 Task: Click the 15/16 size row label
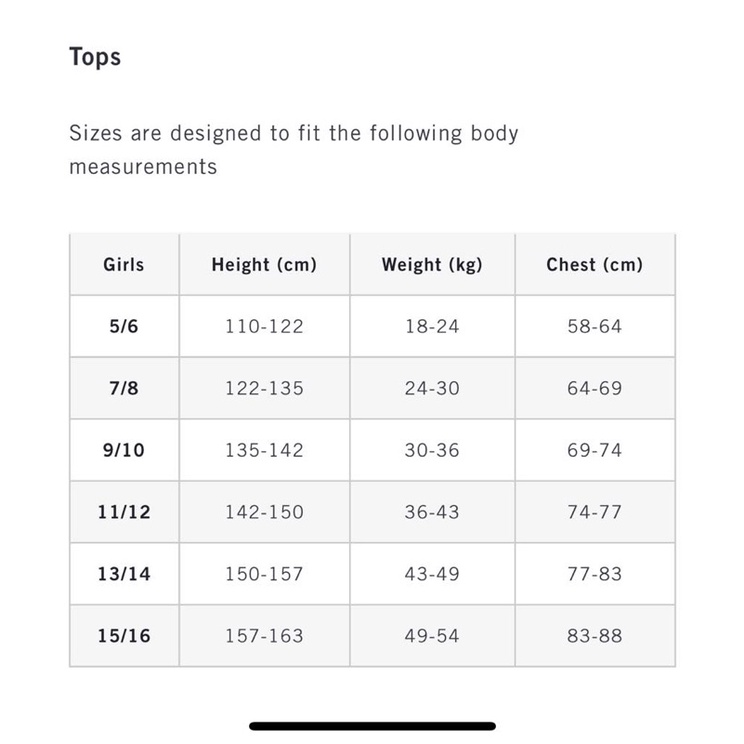pyautogui.click(x=124, y=636)
